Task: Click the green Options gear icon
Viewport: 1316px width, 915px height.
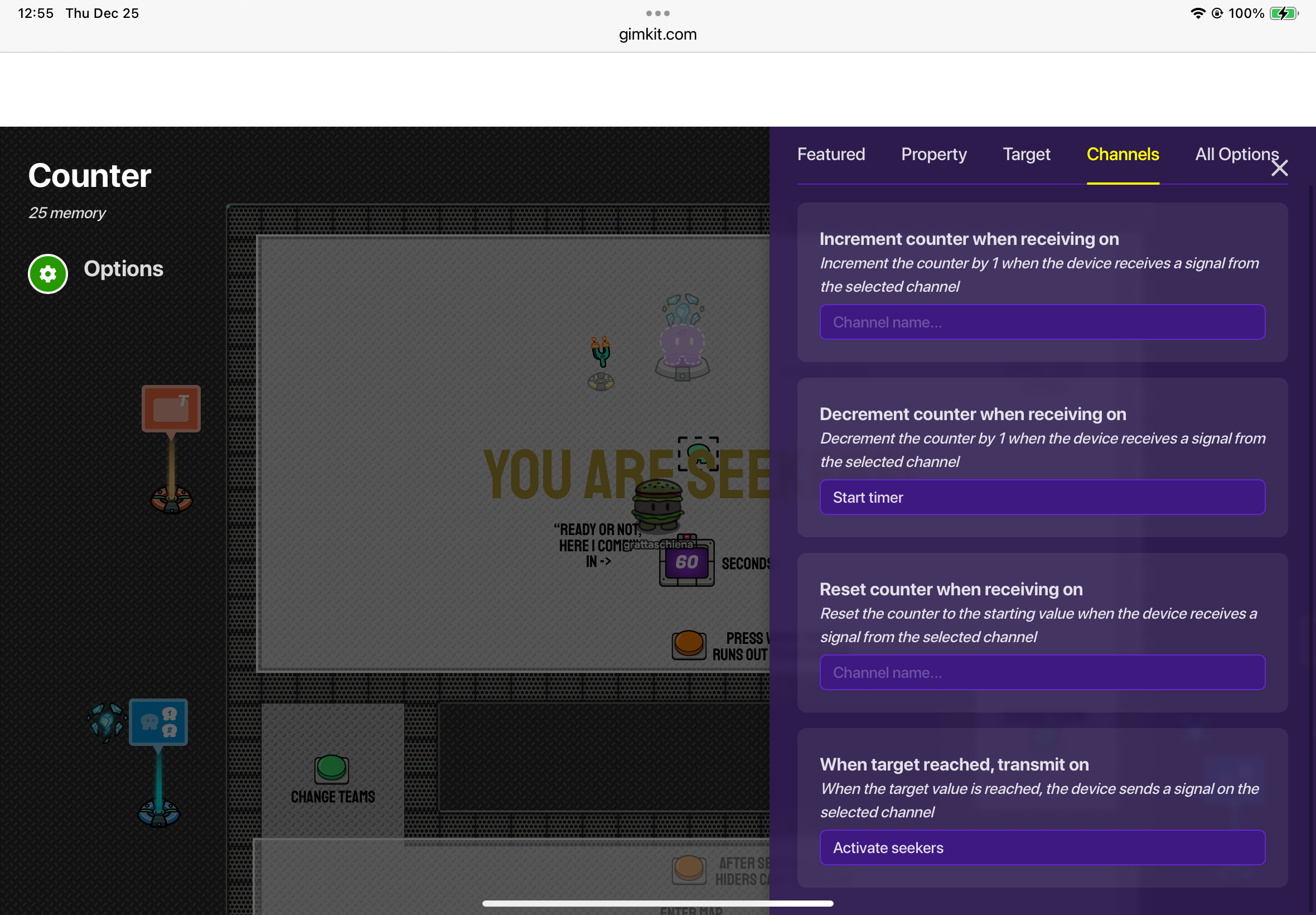Action: click(47, 273)
